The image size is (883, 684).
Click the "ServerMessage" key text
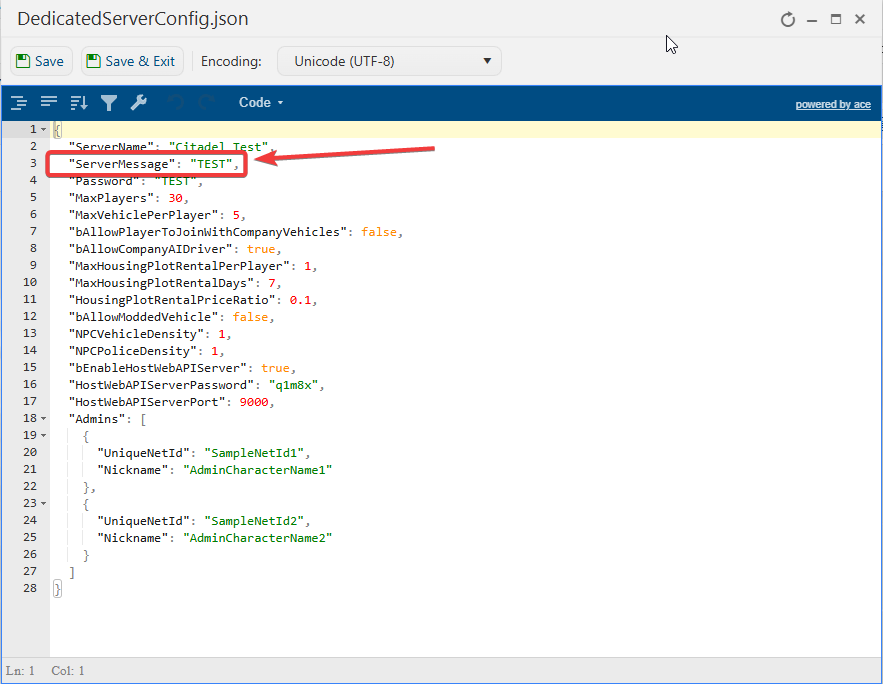click(x=122, y=164)
